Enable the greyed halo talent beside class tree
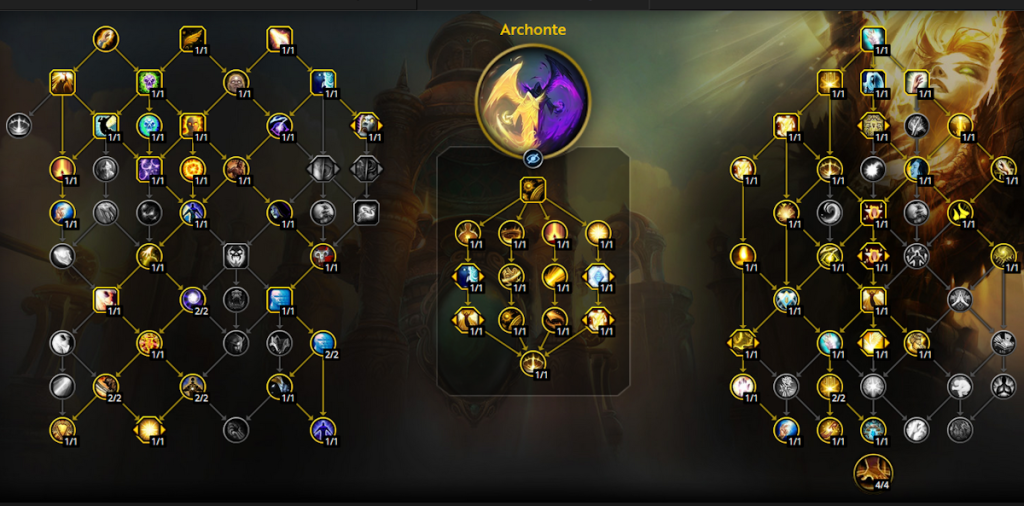 point(19,125)
